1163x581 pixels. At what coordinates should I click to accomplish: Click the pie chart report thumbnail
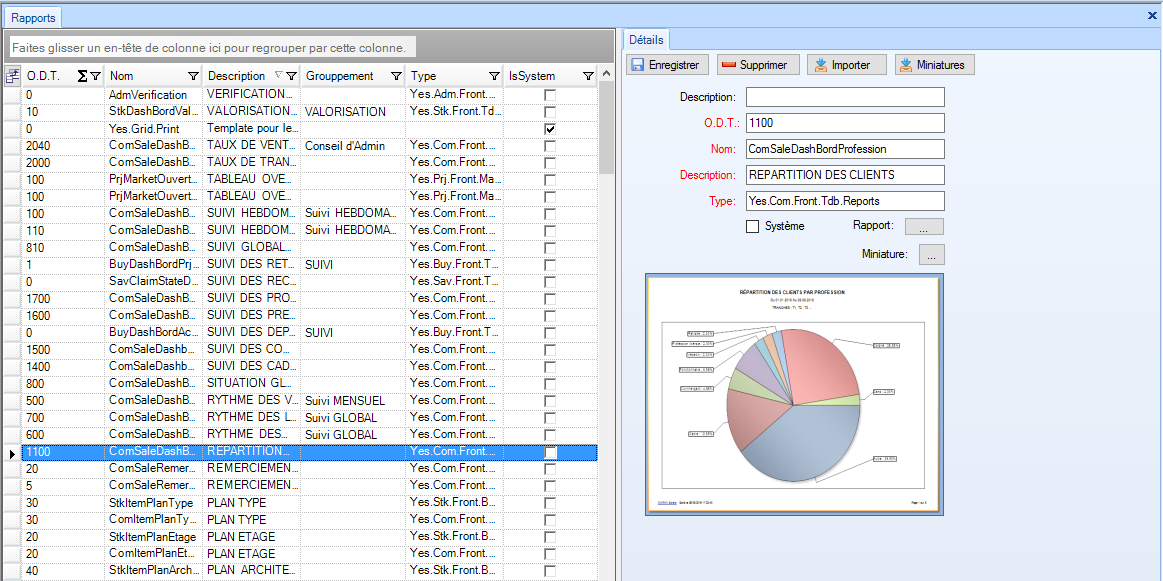point(794,395)
